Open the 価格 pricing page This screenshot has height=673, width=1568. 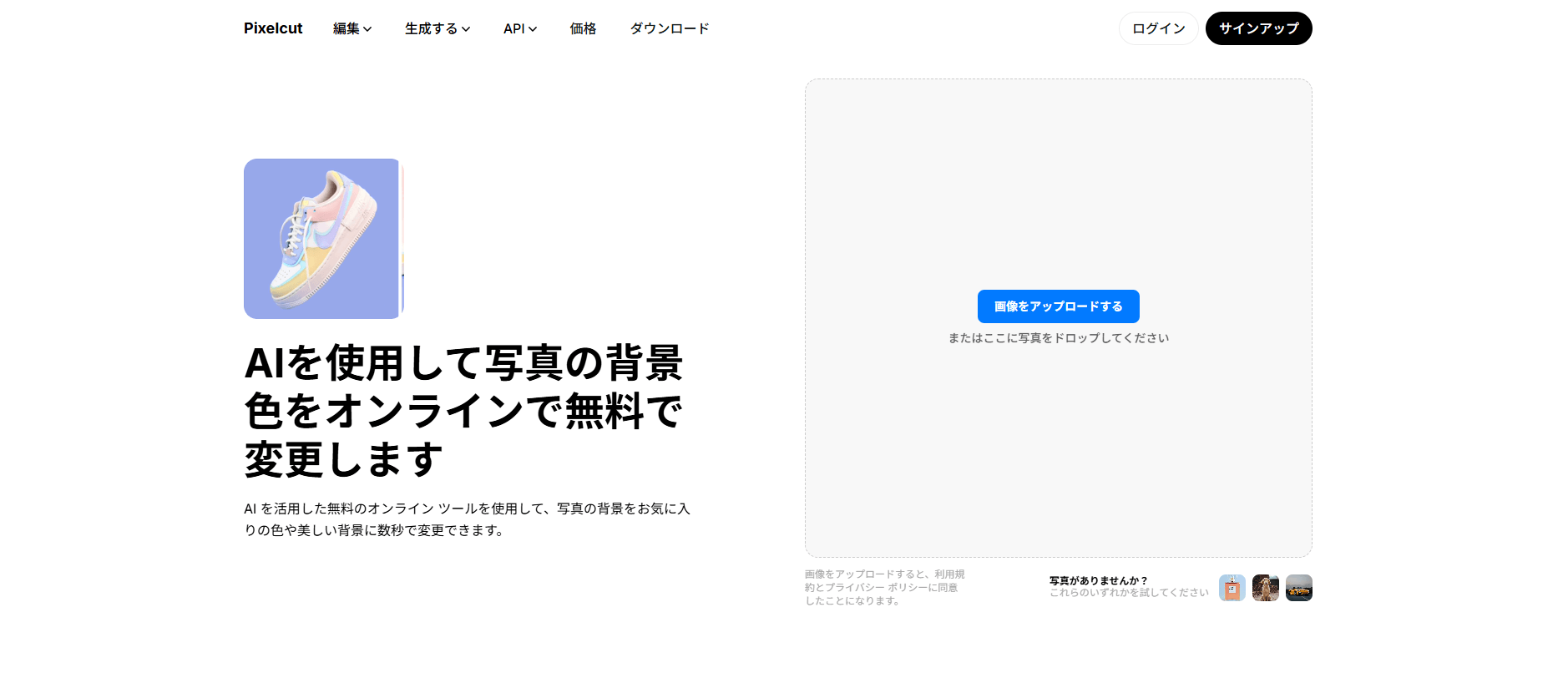point(583,28)
